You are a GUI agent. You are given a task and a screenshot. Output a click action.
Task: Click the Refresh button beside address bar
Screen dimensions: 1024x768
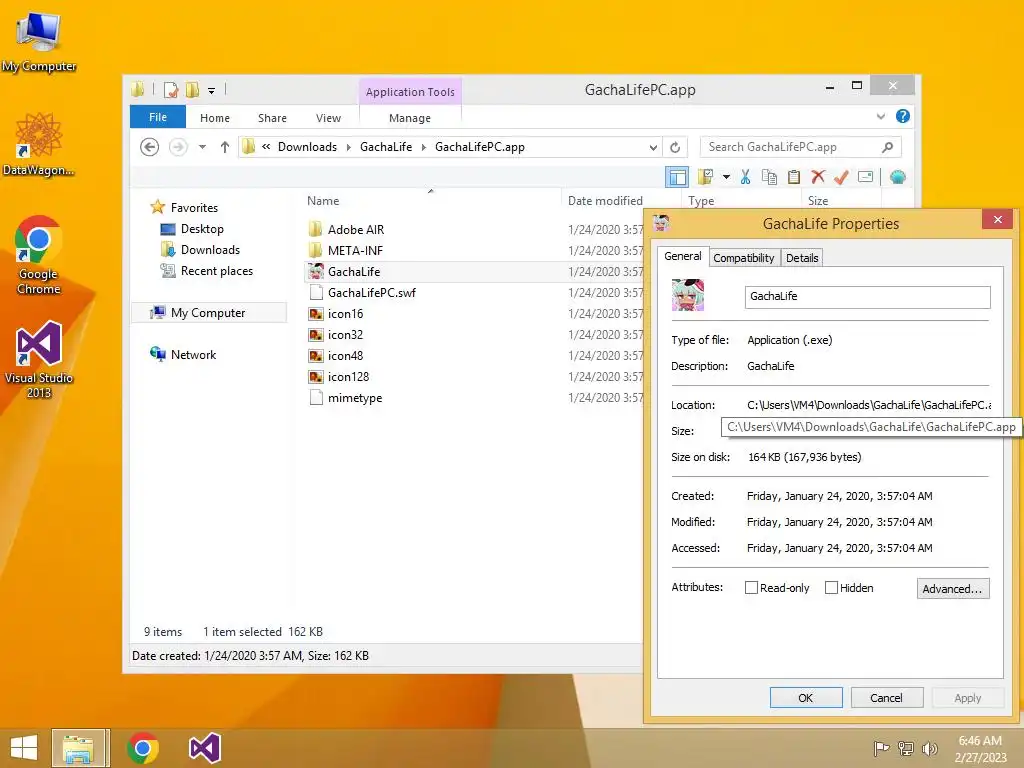675,148
